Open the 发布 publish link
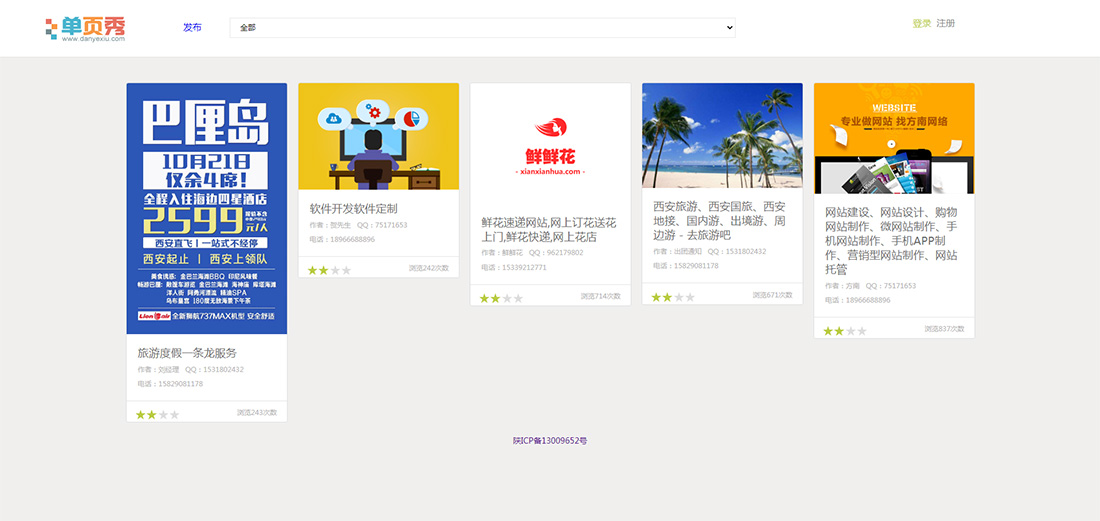Image resolution: width=1100 pixels, height=521 pixels. point(192,27)
